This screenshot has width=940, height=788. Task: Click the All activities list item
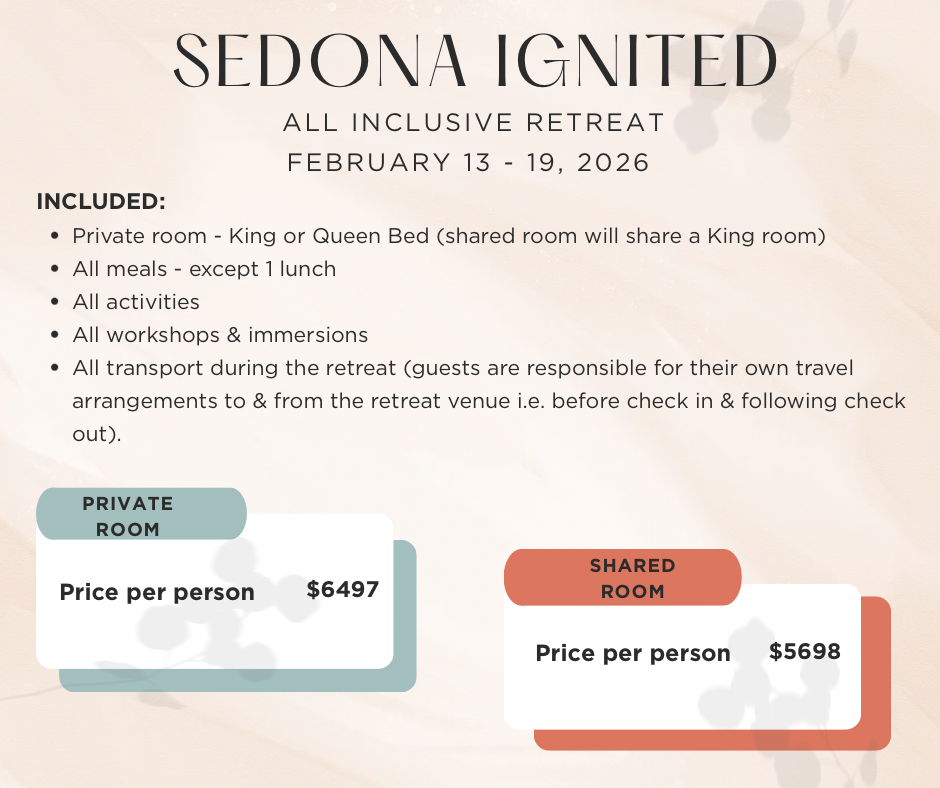pos(136,302)
